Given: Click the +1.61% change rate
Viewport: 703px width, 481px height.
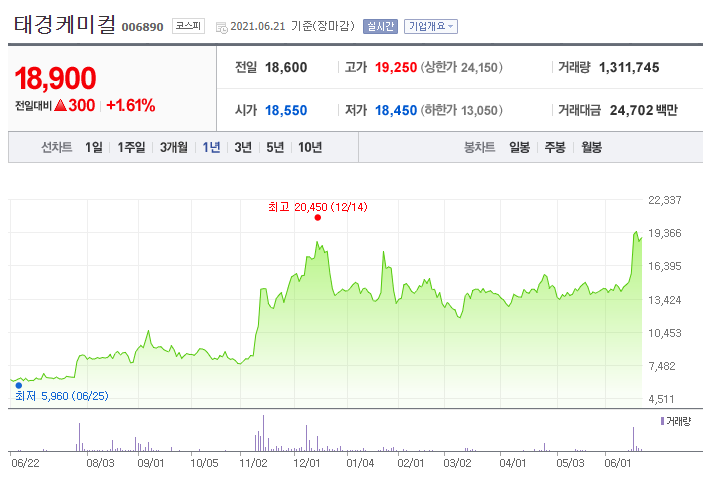Looking at the screenshot, I should (130, 105).
